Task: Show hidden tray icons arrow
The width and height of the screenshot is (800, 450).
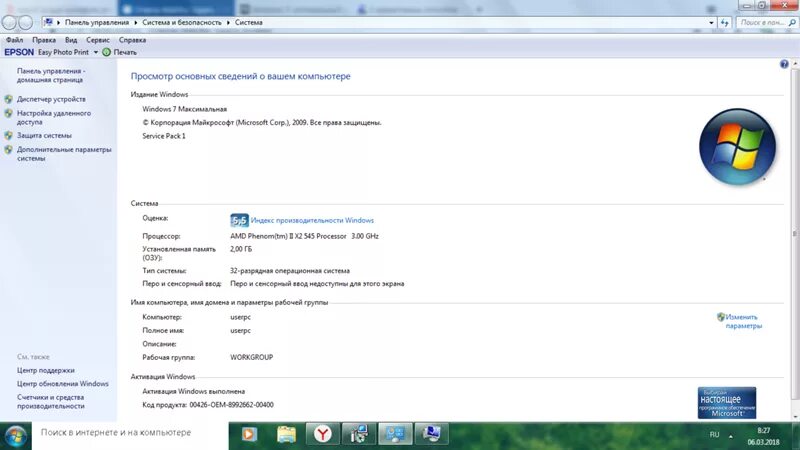Action: click(731, 436)
